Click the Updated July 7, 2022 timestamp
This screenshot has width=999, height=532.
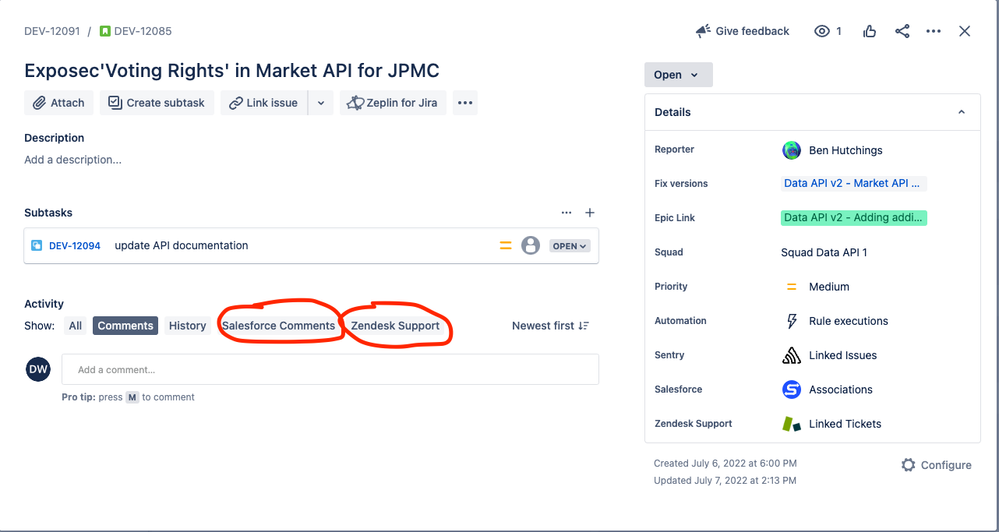(725, 480)
